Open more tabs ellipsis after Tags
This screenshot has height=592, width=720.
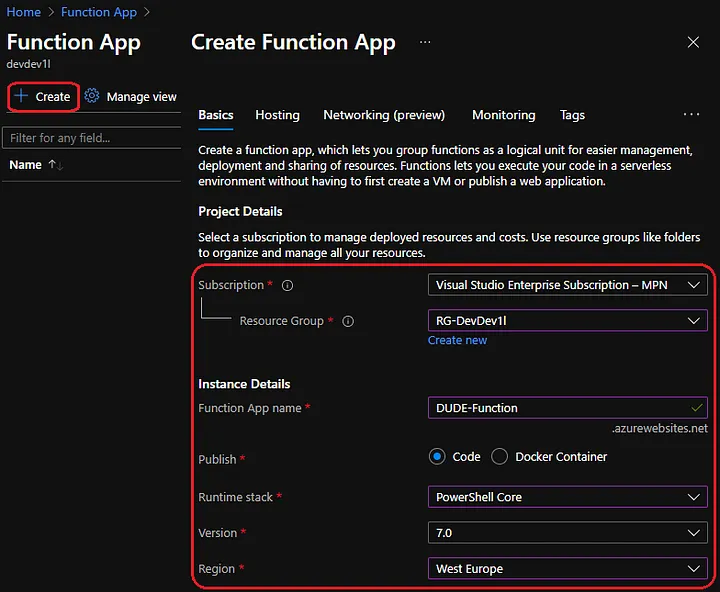click(691, 115)
